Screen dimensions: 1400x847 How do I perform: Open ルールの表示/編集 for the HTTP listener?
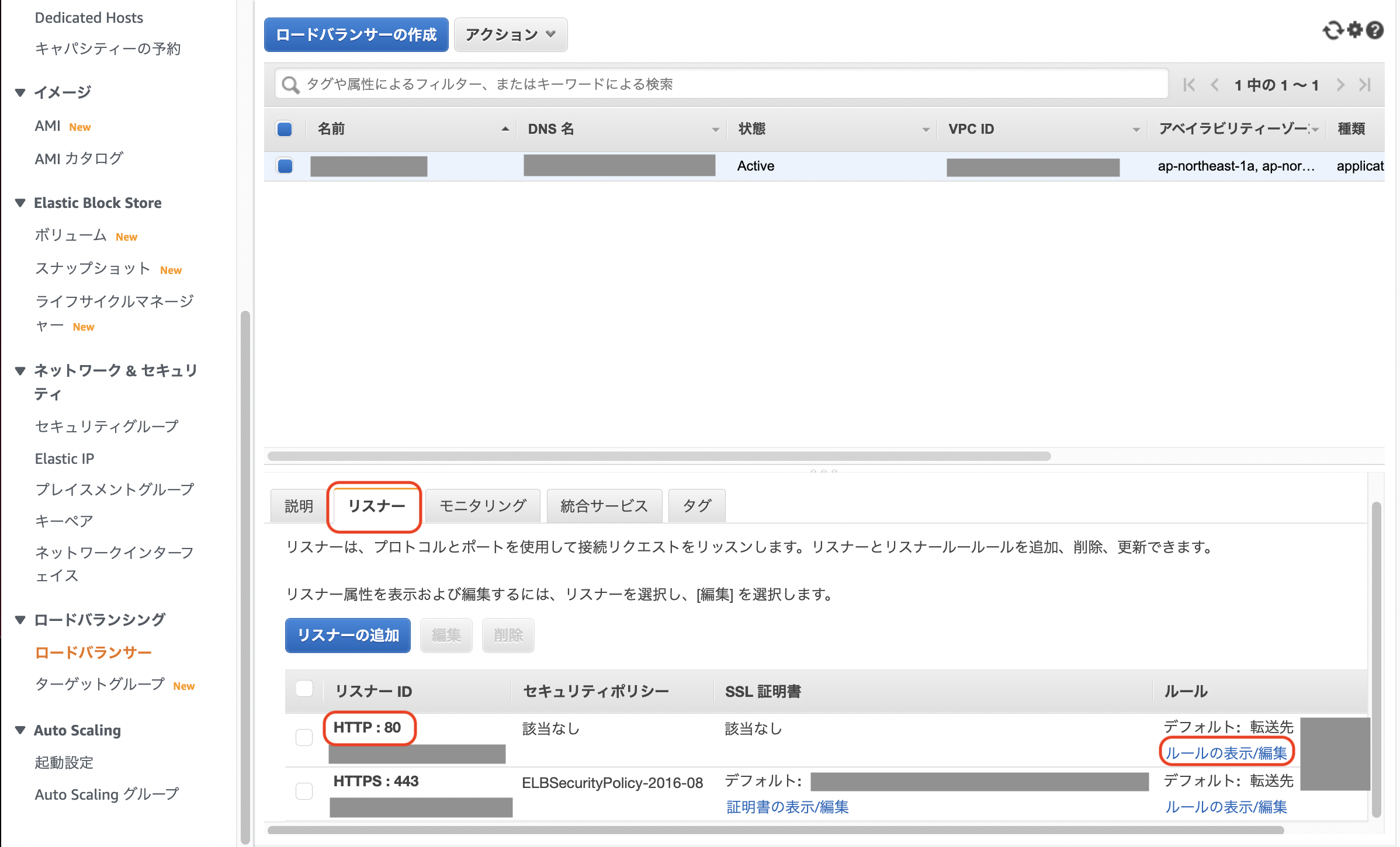(x=1226, y=753)
